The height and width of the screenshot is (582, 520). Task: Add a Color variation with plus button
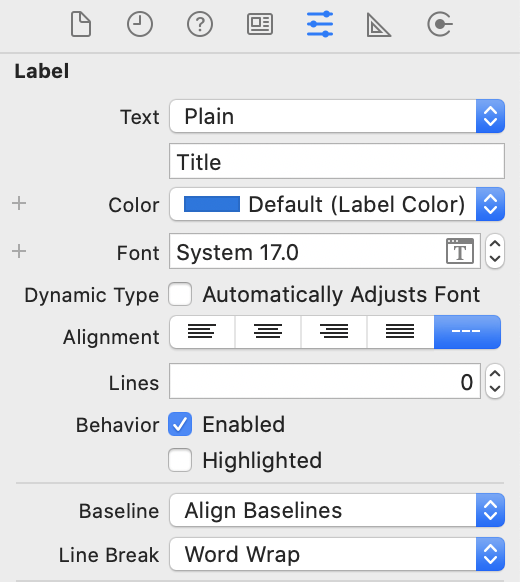tap(19, 203)
